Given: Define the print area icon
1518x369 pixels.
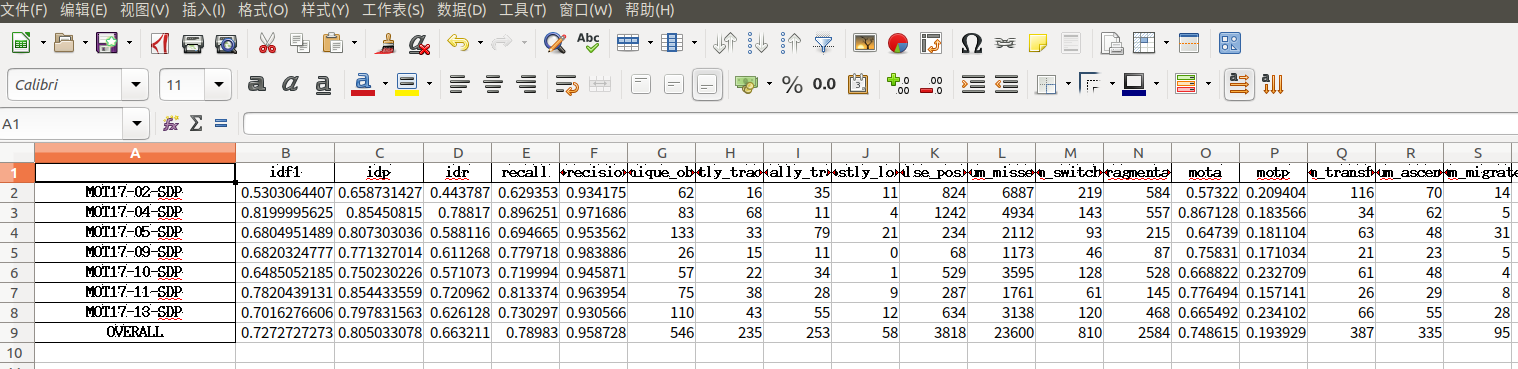Looking at the screenshot, I should click(1111, 43).
